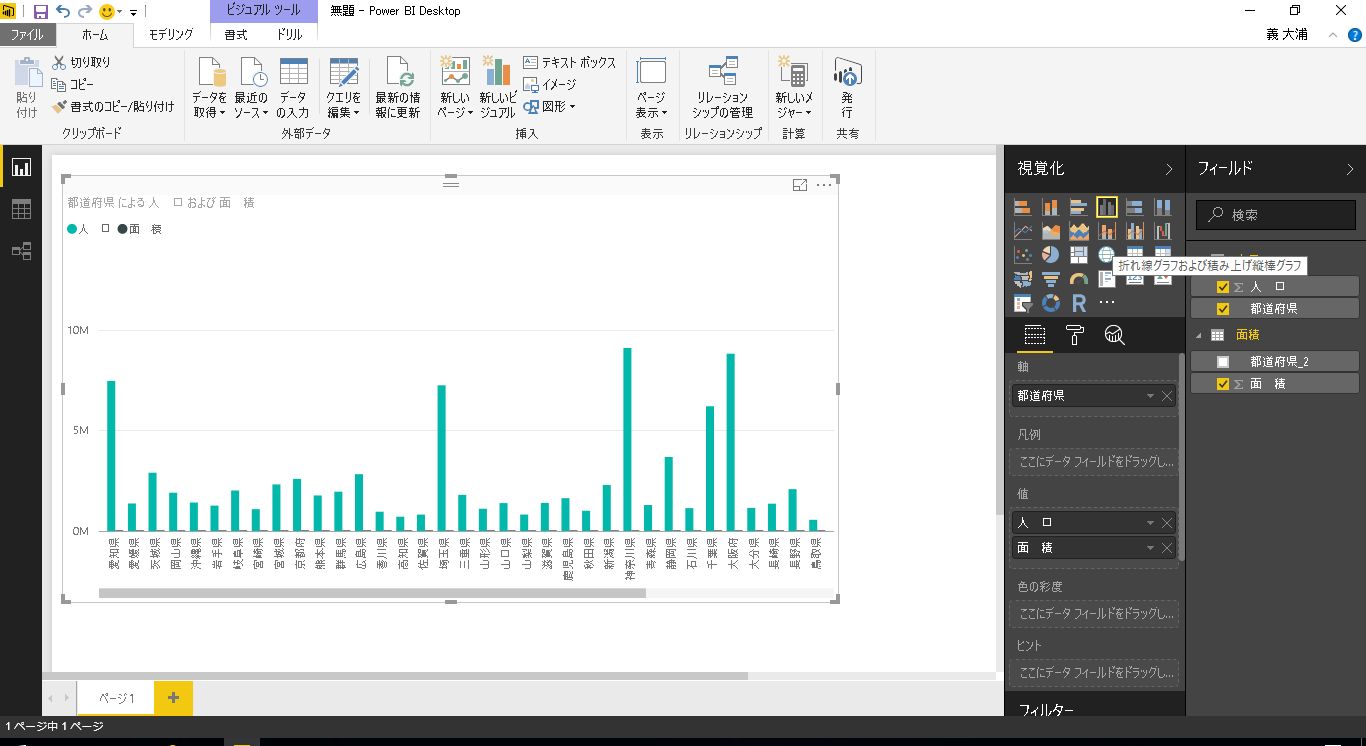Select the clustered bar chart visual
Image resolution: width=1366 pixels, height=746 pixels.
[x=1078, y=207]
